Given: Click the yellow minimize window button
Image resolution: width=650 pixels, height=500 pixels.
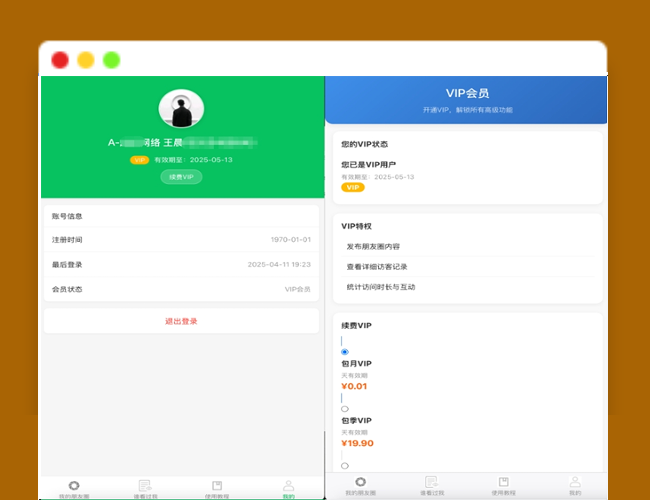Looking at the screenshot, I should [x=86, y=60].
